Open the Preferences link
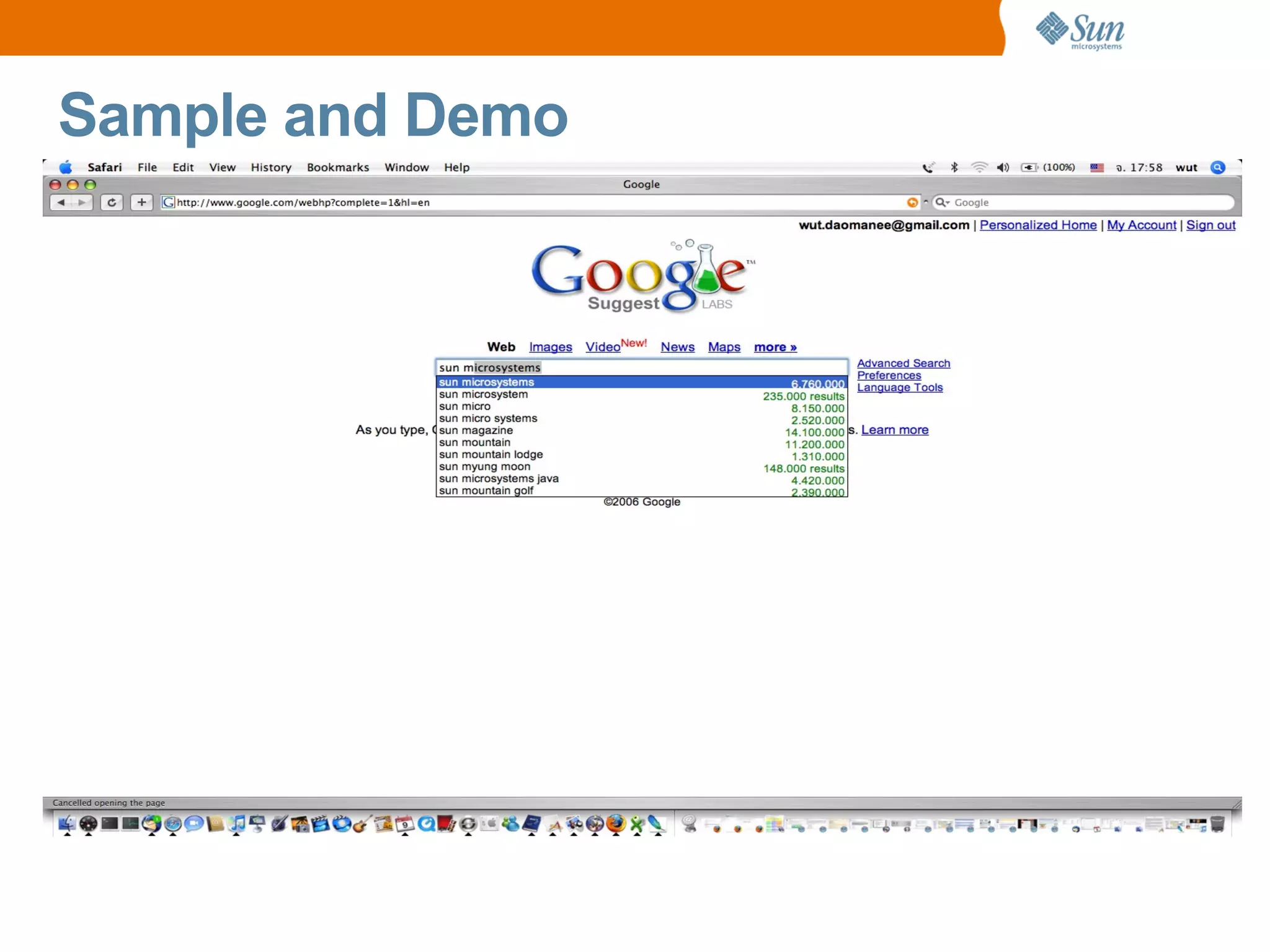The width and height of the screenshot is (1270, 952). (x=889, y=375)
